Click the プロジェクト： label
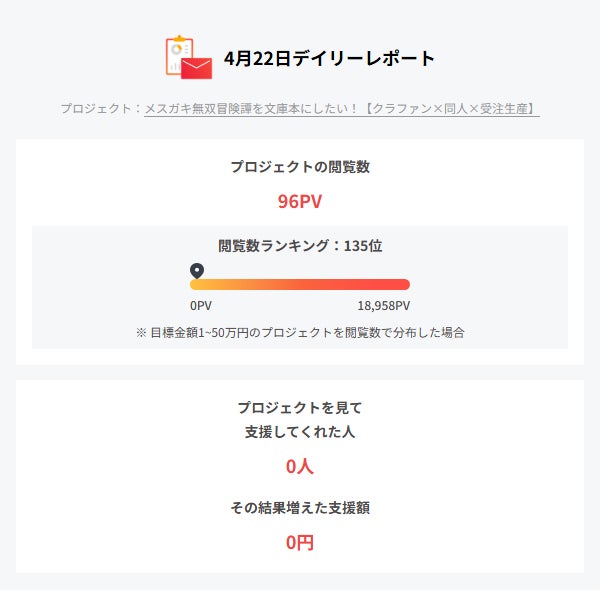 (101, 108)
